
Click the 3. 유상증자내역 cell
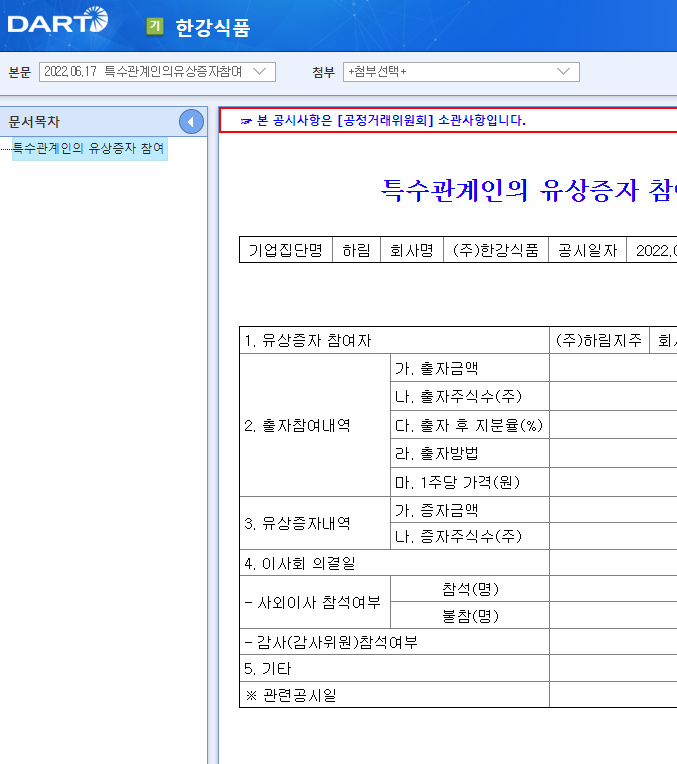click(315, 523)
